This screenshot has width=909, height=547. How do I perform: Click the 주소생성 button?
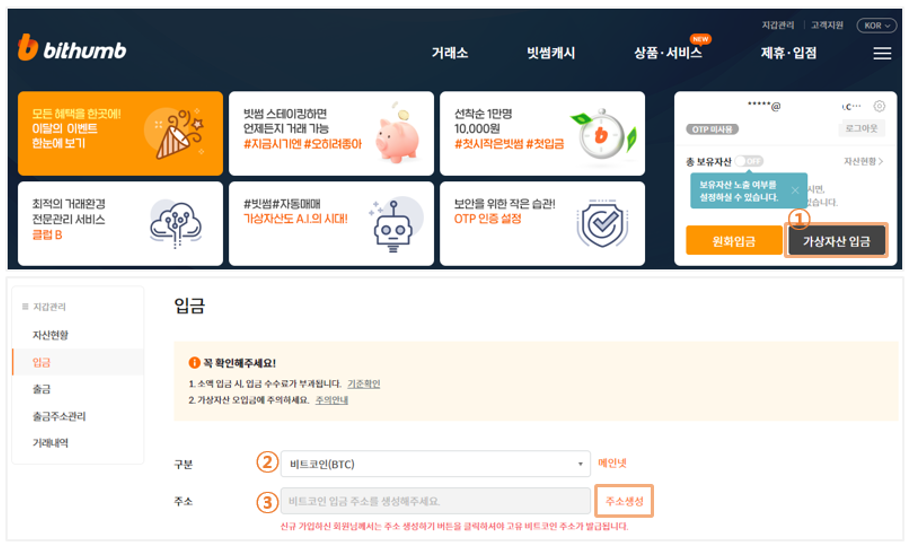(624, 501)
